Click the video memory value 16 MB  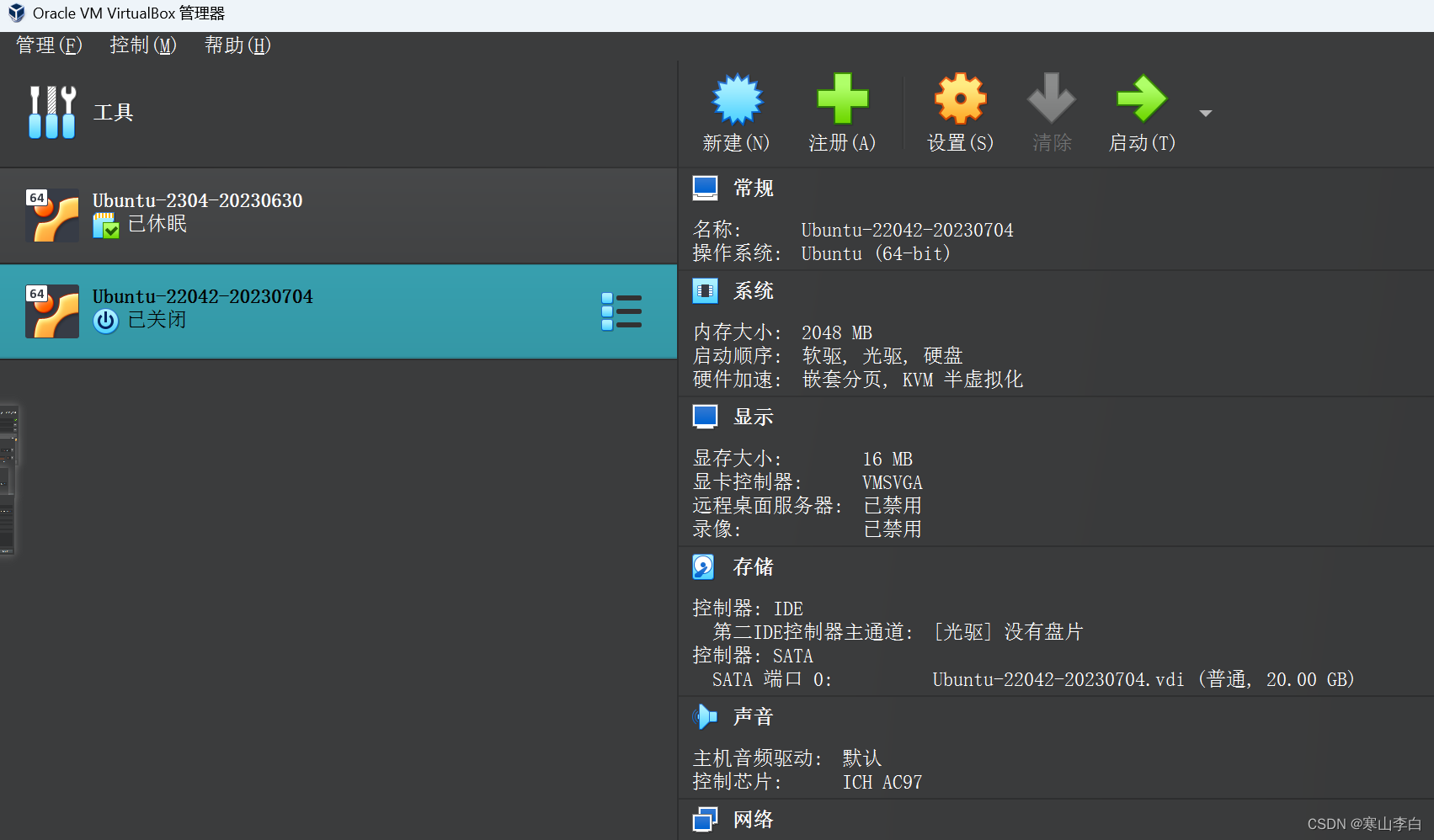click(888, 459)
